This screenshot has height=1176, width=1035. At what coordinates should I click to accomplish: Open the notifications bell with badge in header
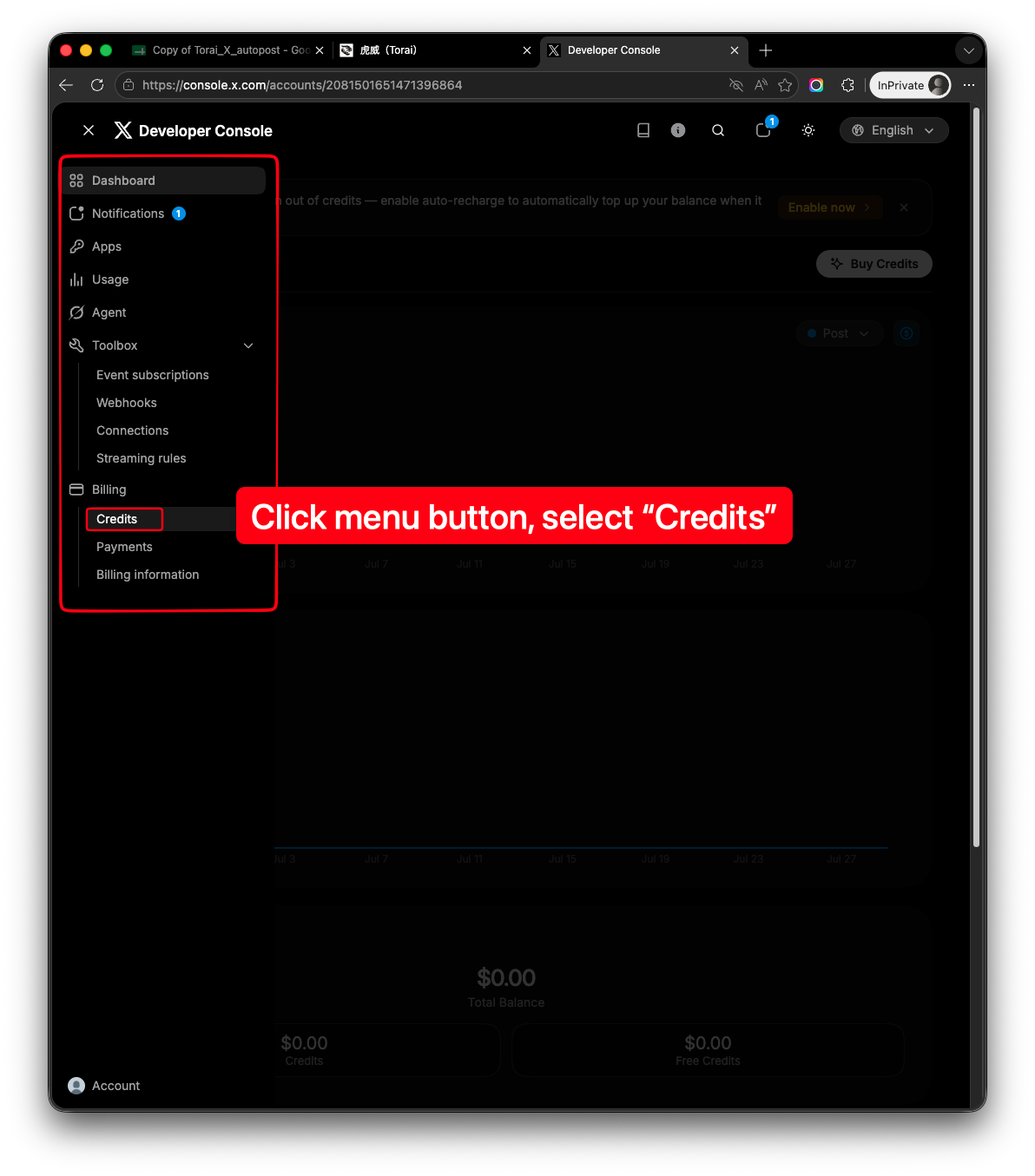coord(763,130)
